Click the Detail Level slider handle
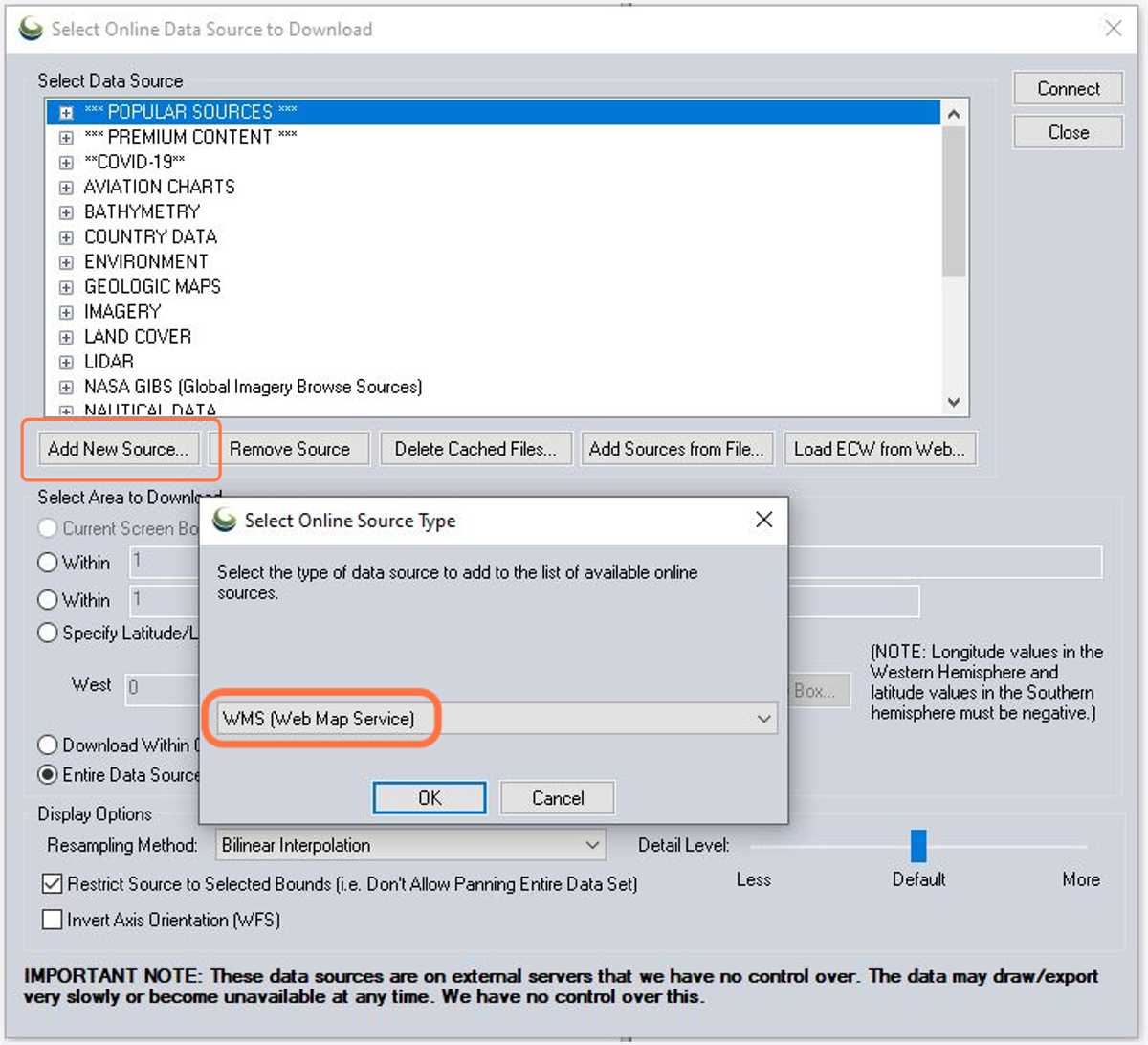The height and width of the screenshot is (1045, 1148). click(918, 846)
